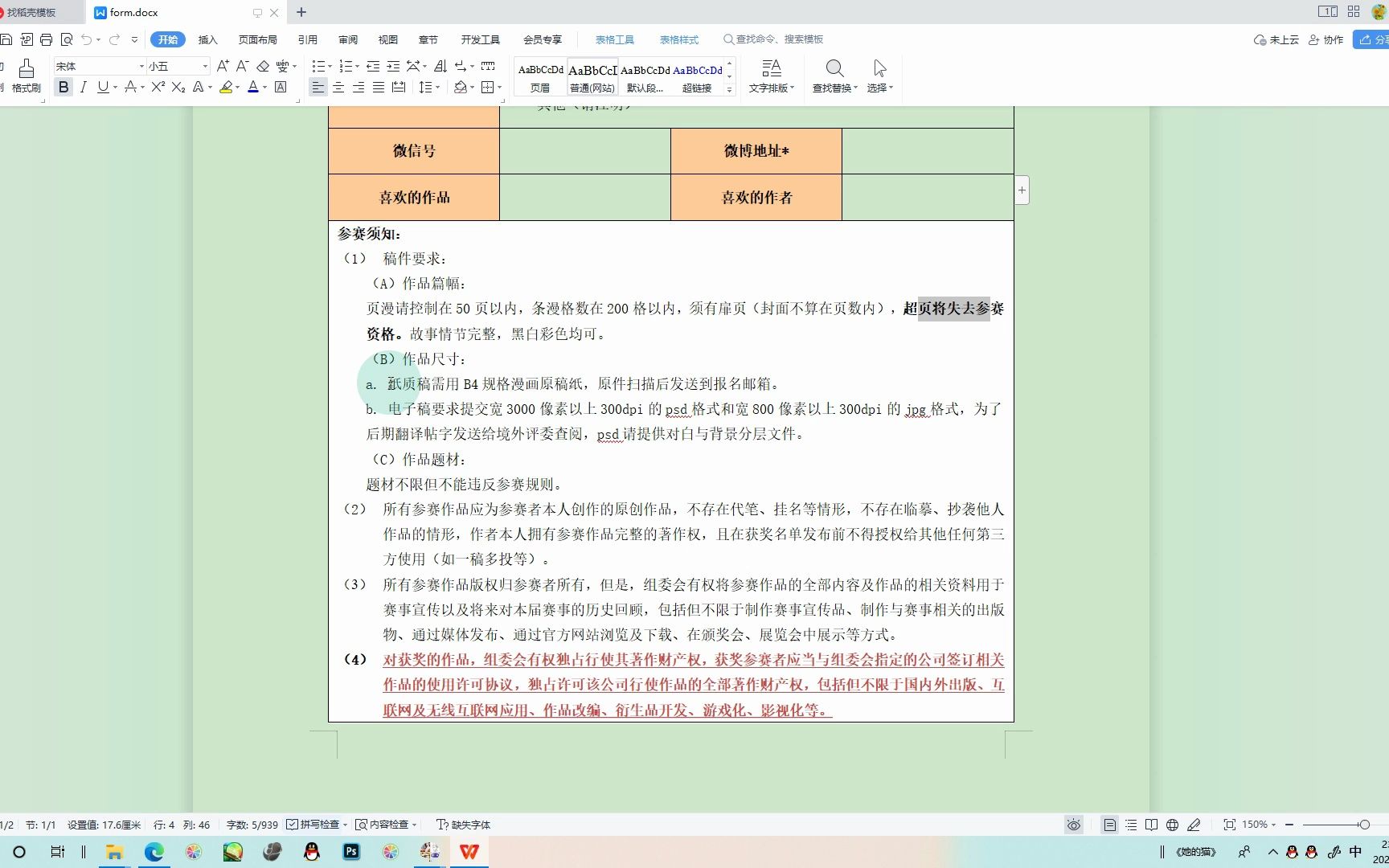This screenshot has height=868, width=1389.
Task: Align text left
Action: (318, 88)
